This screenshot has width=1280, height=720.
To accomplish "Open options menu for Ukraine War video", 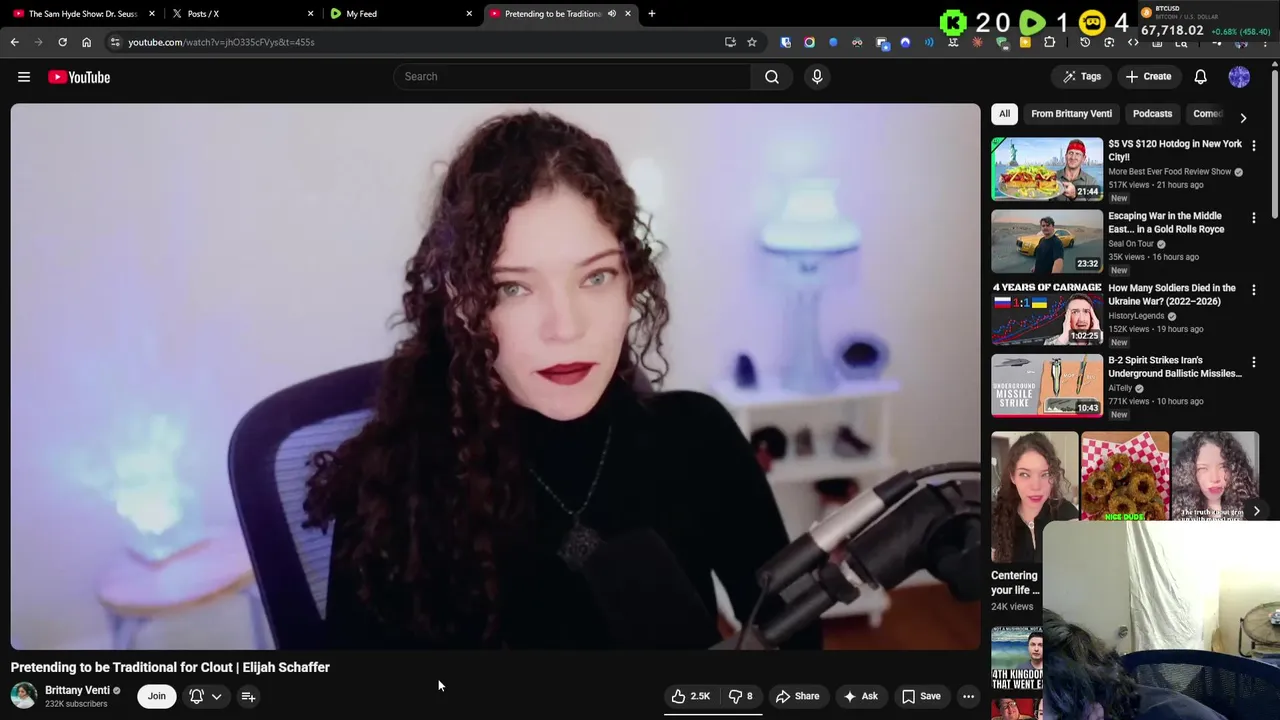I will 1254,289.
